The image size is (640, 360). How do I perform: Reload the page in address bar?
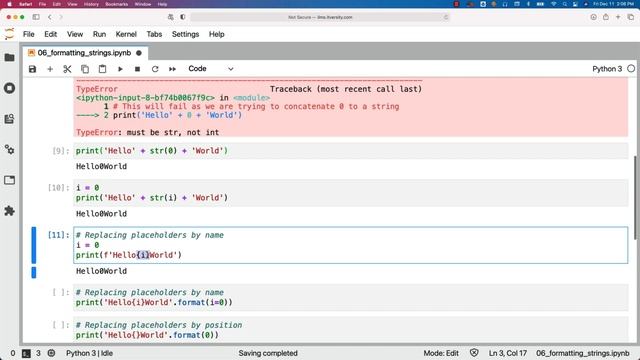tap(446, 17)
